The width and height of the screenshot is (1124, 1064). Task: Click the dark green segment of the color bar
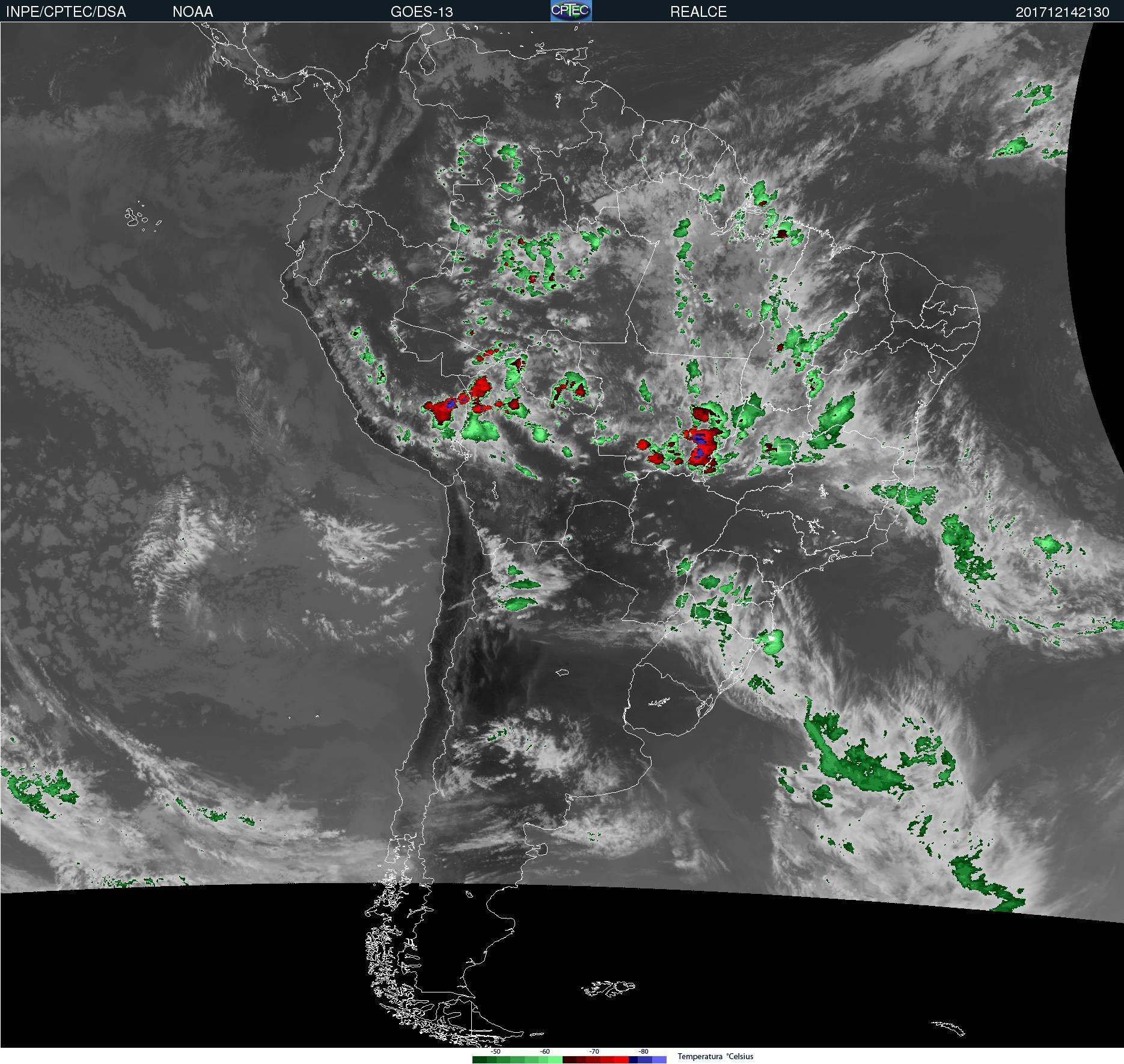coord(480,1060)
